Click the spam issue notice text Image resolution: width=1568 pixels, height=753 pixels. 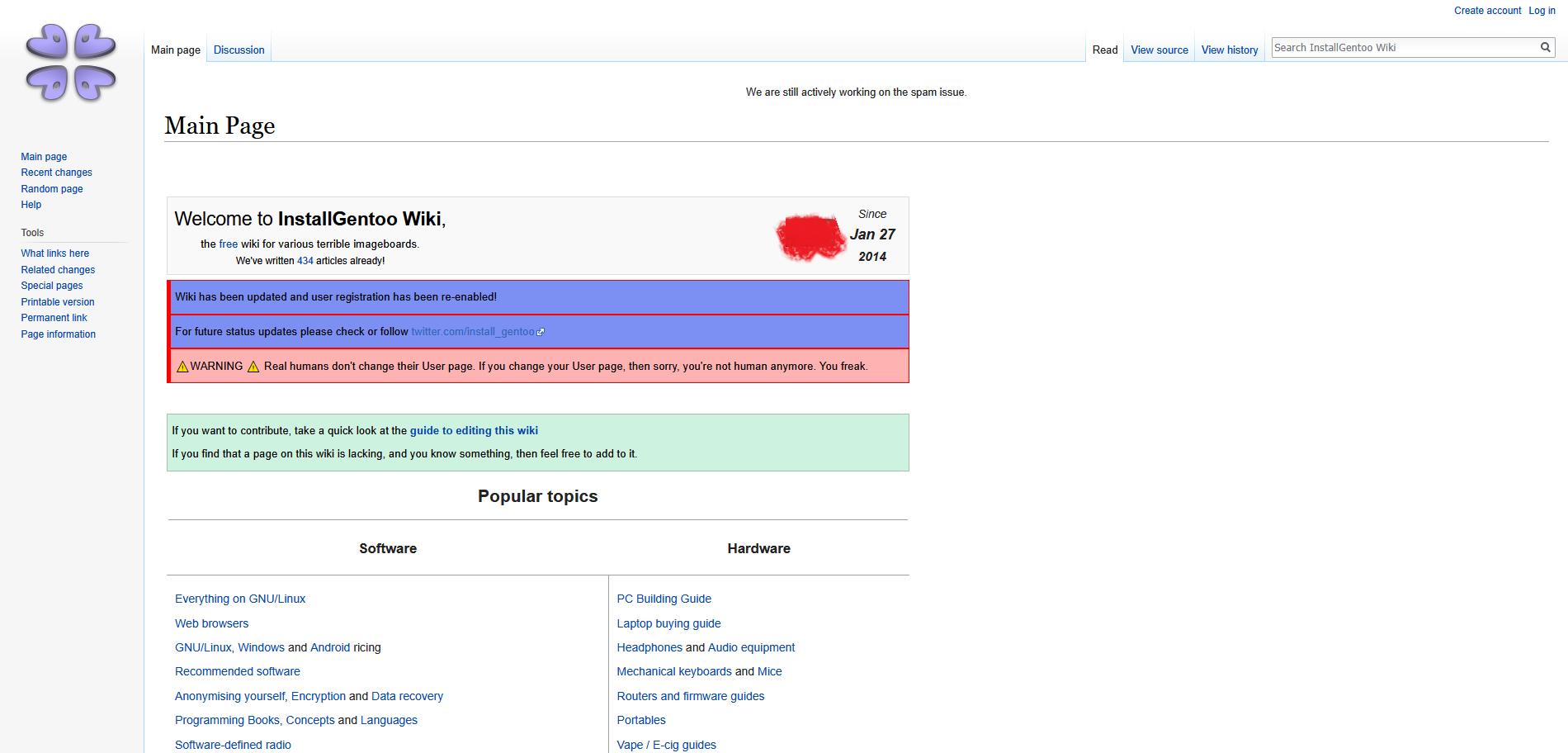(x=856, y=92)
